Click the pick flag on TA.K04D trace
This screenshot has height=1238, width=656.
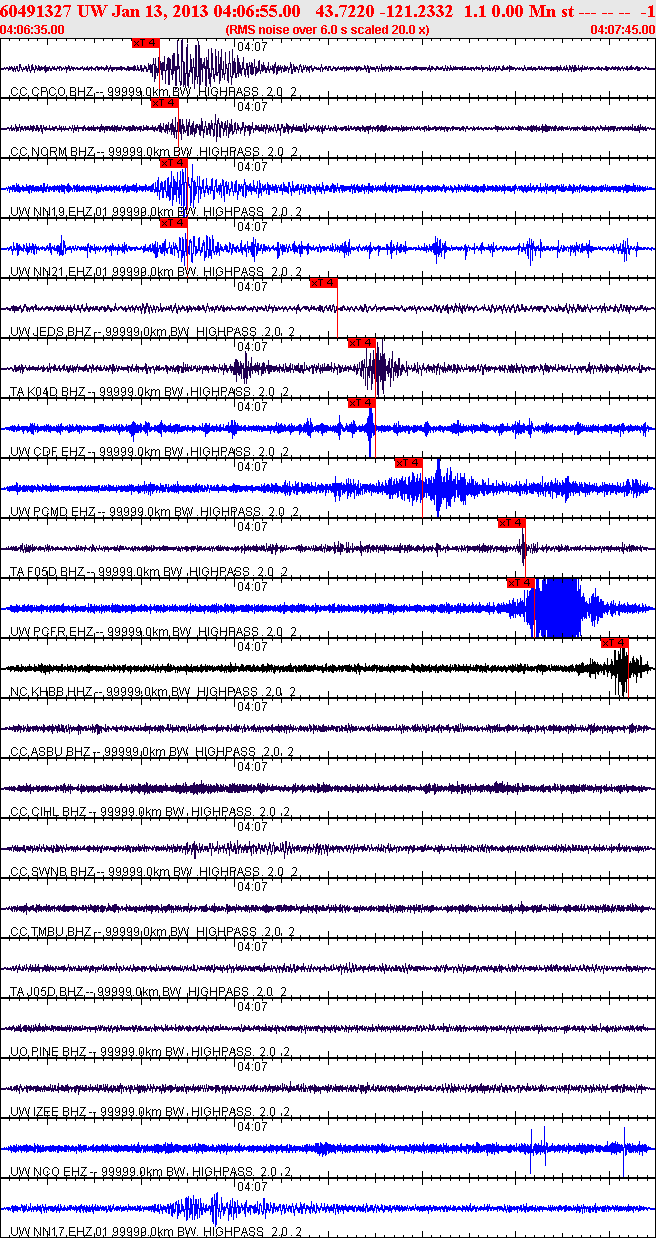click(361, 343)
